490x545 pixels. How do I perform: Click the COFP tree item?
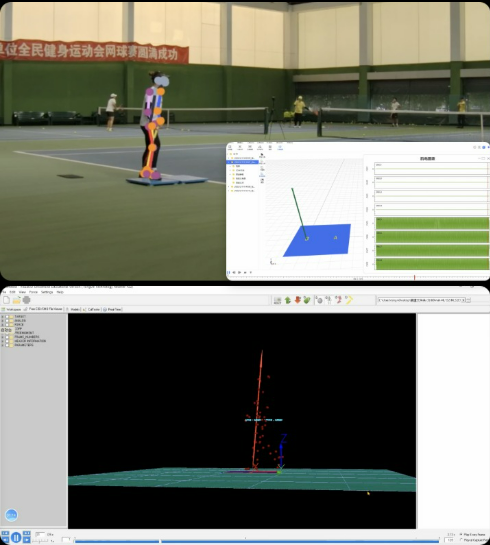click(x=18, y=329)
